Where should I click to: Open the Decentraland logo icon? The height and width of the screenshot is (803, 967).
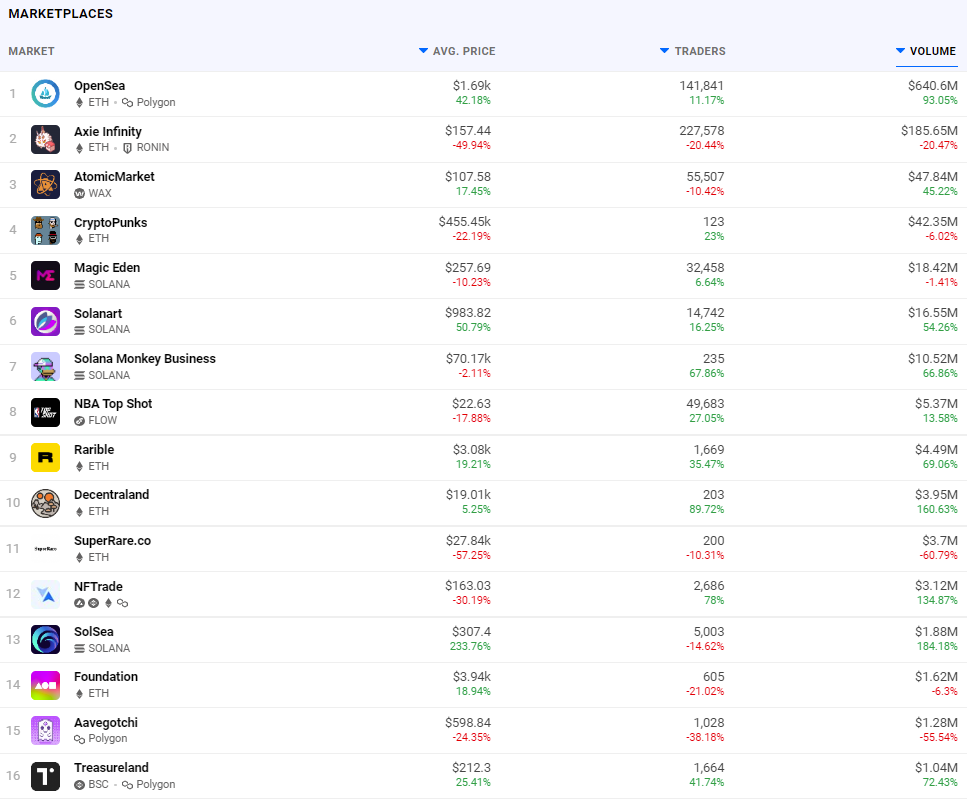tap(46, 503)
